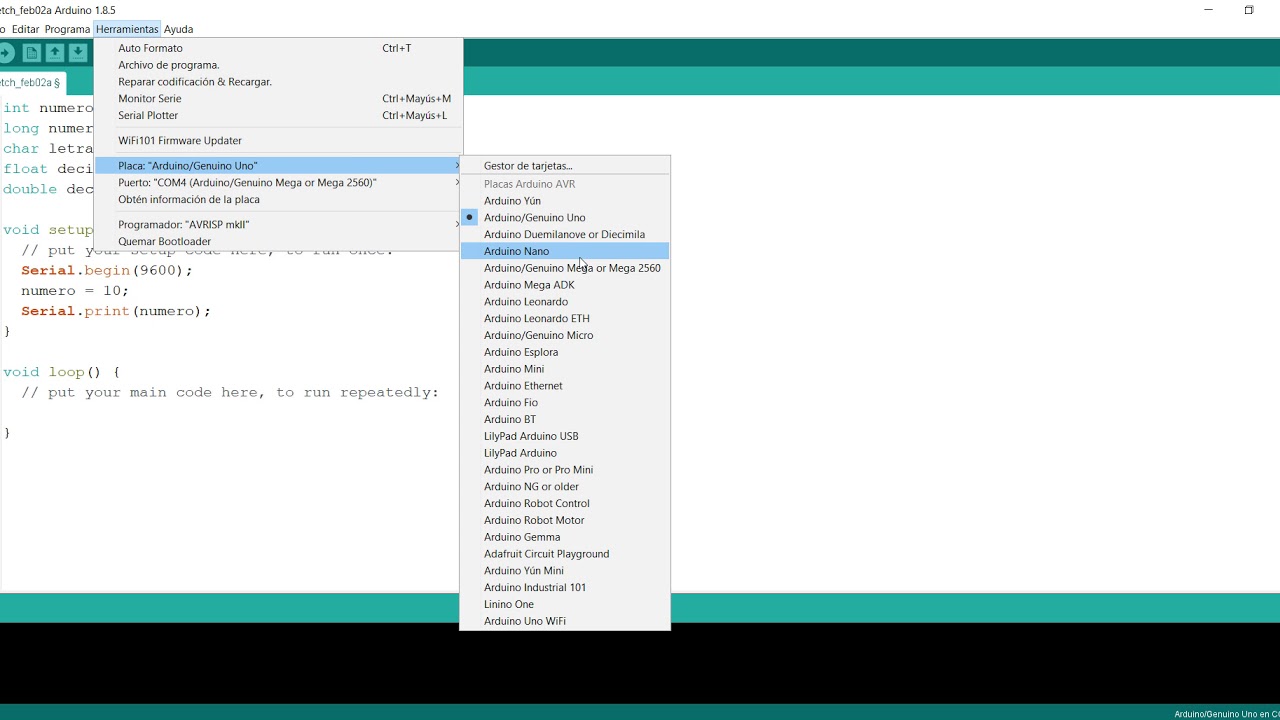Select the Arduino Yún board
This screenshot has width=1280, height=720.
[x=565, y=201]
